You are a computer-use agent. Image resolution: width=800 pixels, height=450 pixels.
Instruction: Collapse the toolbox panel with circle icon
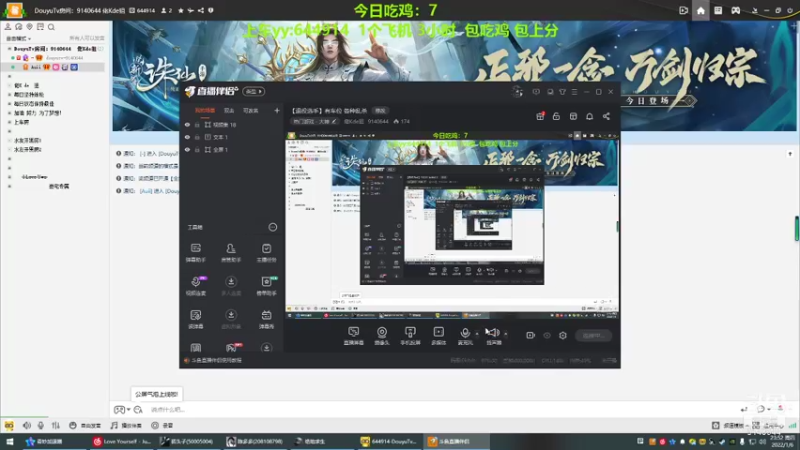tap(272, 227)
